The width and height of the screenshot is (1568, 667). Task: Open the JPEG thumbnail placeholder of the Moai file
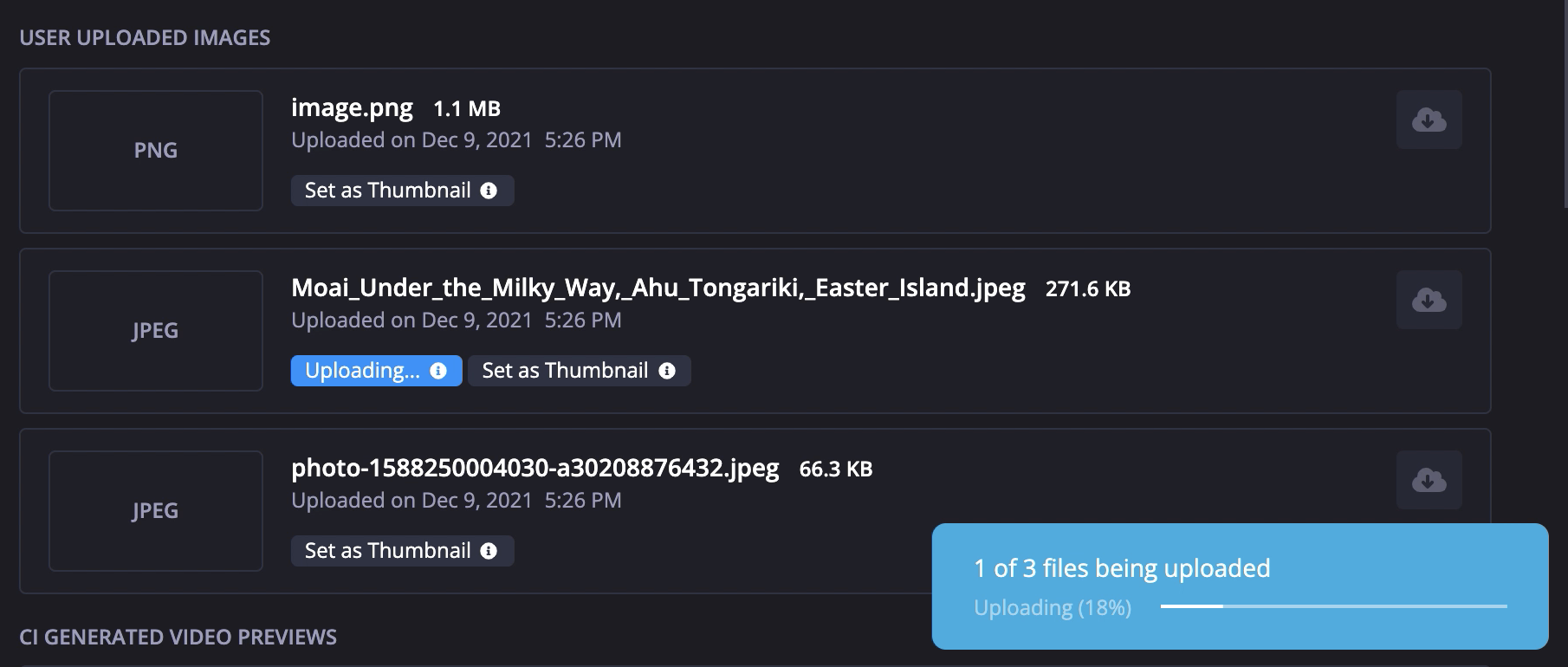[156, 331]
